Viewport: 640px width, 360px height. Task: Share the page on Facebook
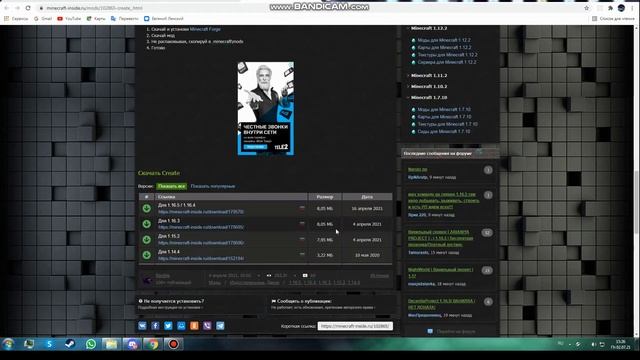pyautogui.click(x=156, y=326)
